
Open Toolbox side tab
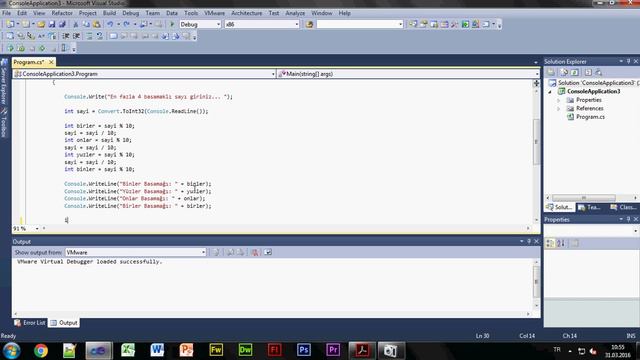[4, 123]
